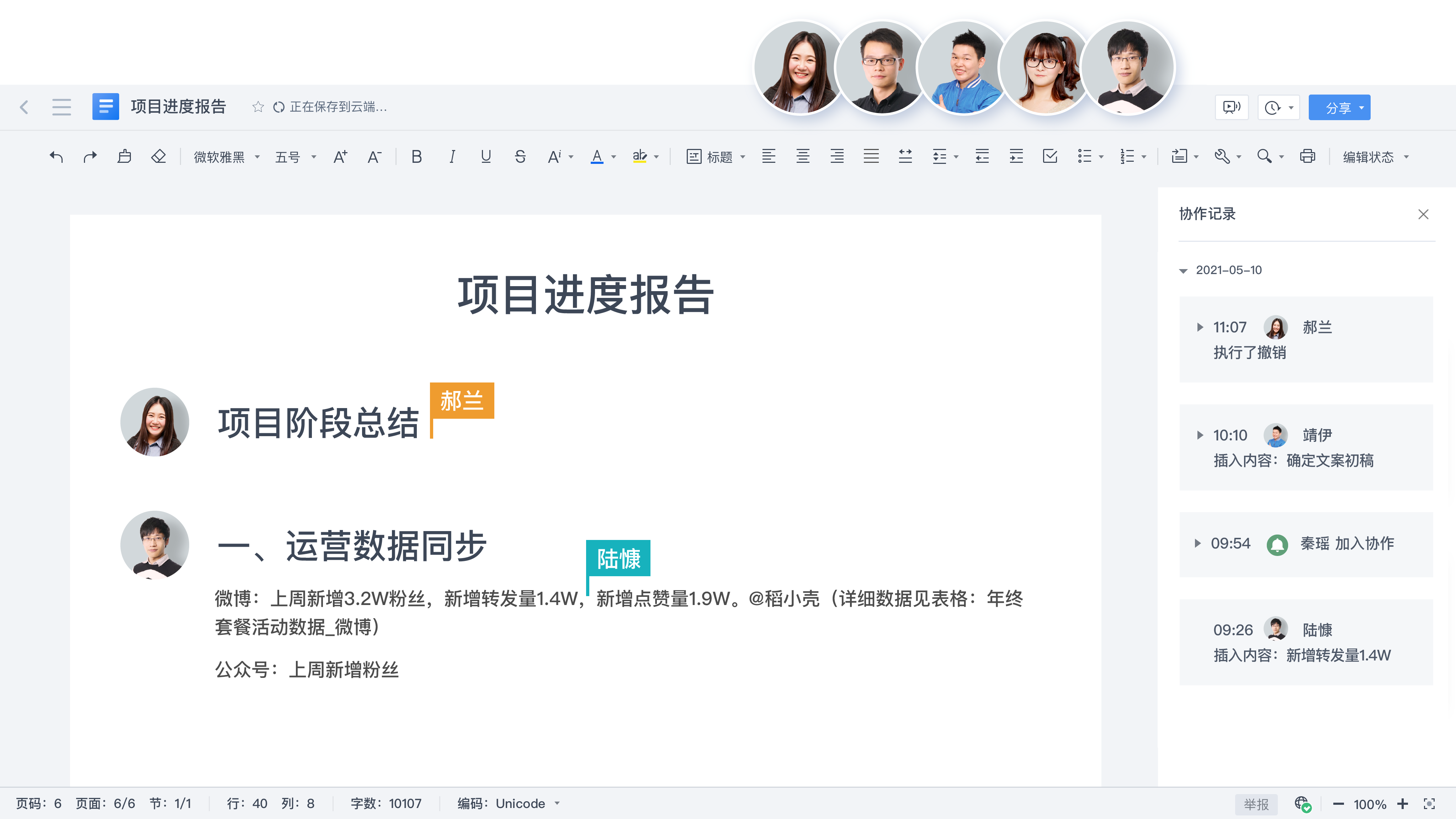Open the hamburger outline menu

[62, 107]
